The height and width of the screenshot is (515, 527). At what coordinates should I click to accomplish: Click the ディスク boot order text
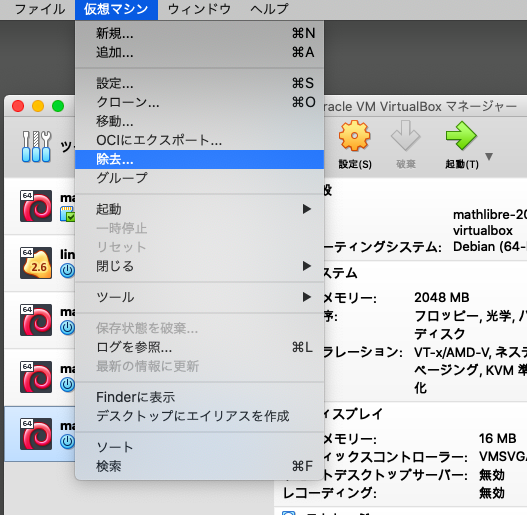pyautogui.click(x=440, y=334)
